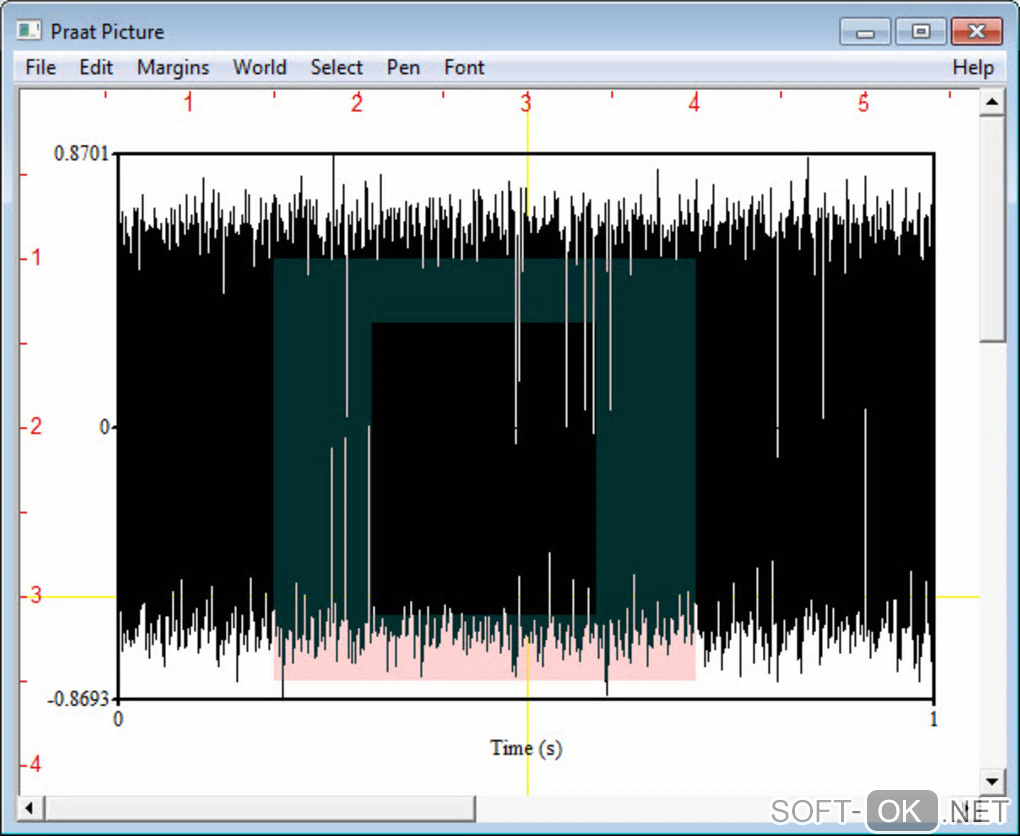The width and height of the screenshot is (1020, 836).
Task: Click the horizontal scrollbar thumb
Action: point(260,807)
